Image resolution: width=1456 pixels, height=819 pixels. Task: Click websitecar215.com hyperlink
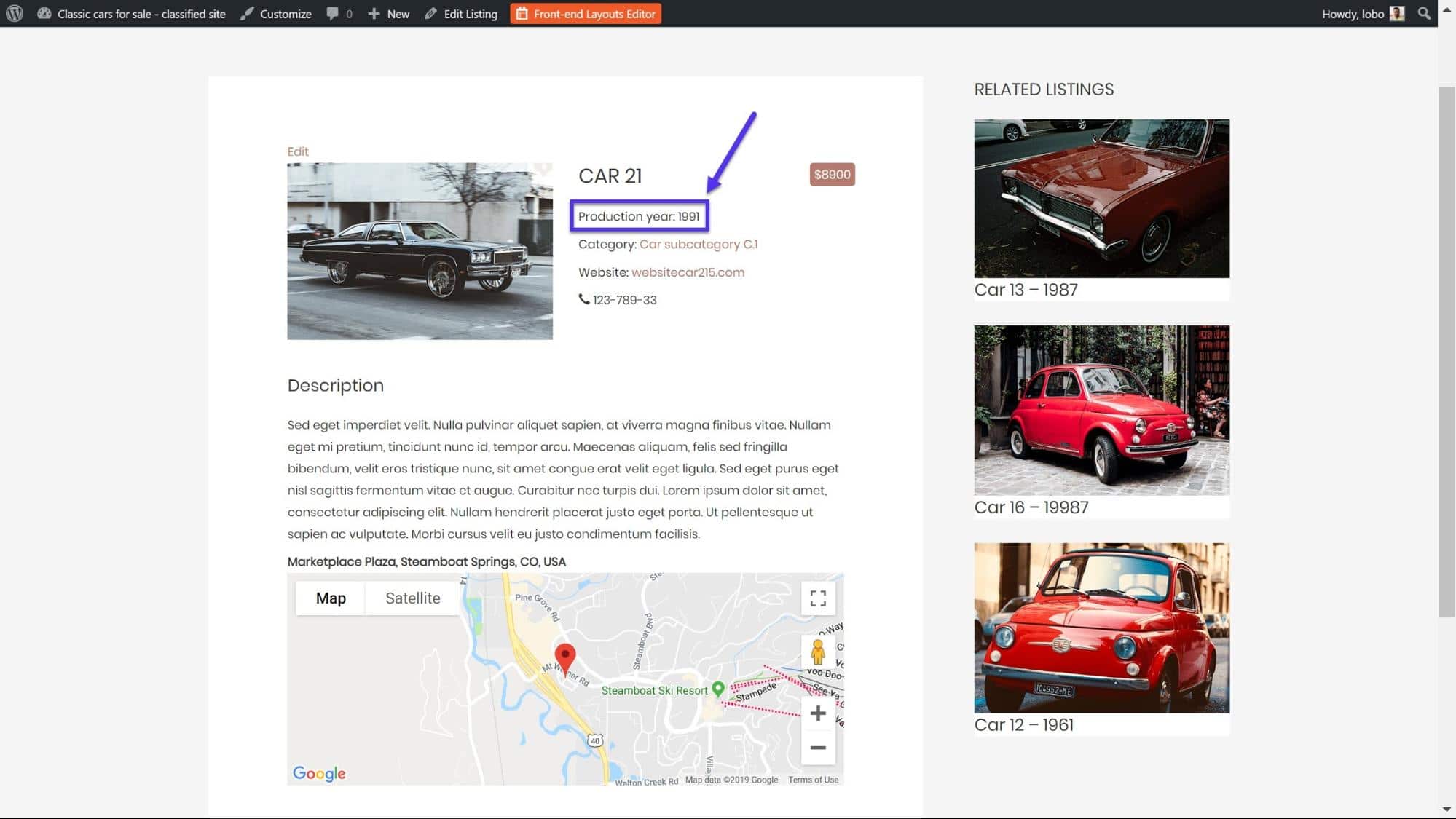[x=688, y=271]
